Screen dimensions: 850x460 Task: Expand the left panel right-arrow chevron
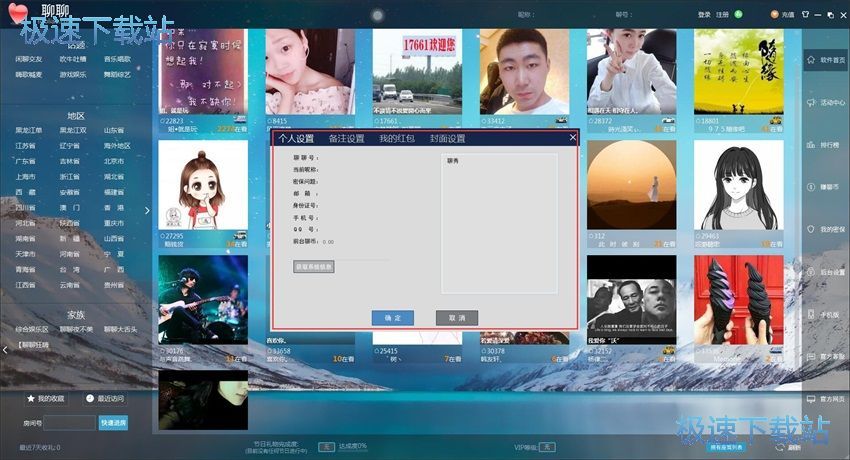(147, 211)
